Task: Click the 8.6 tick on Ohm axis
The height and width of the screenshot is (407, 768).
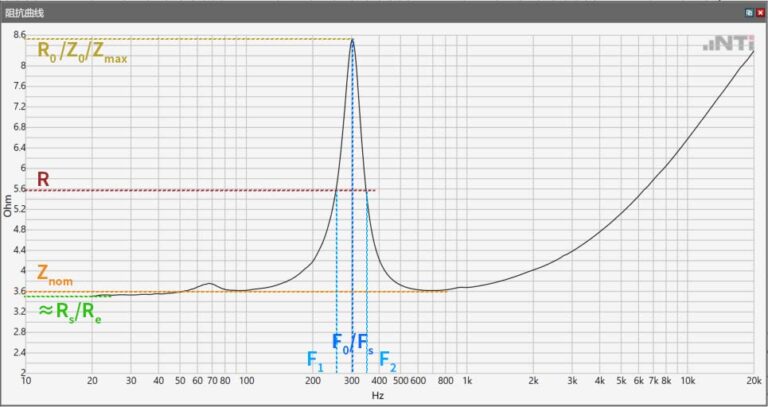Action: [19, 35]
